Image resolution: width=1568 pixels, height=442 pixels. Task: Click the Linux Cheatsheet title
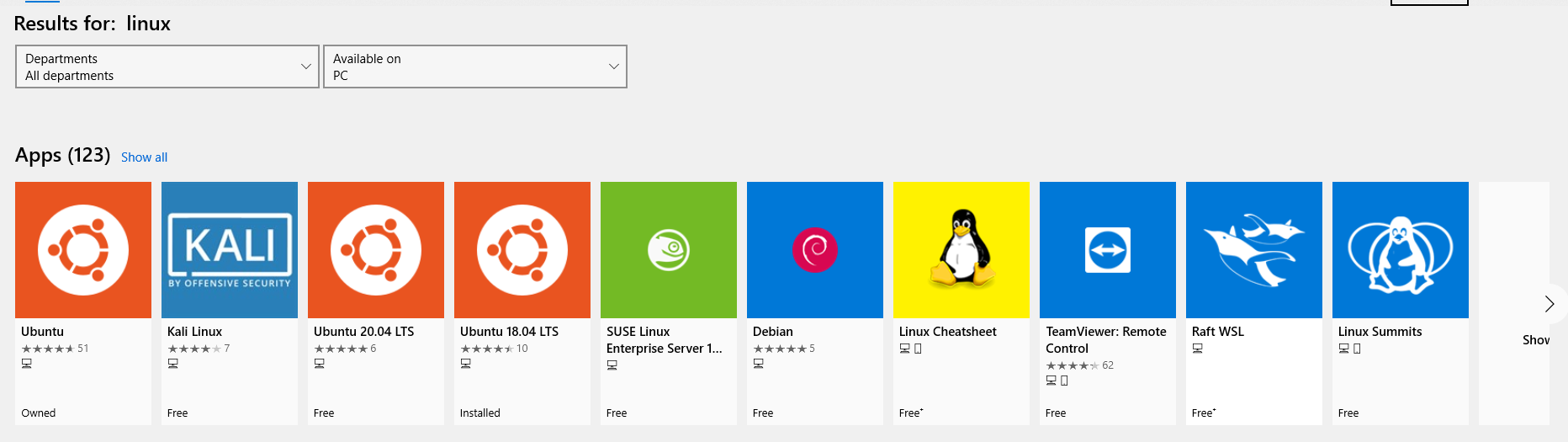(x=947, y=332)
